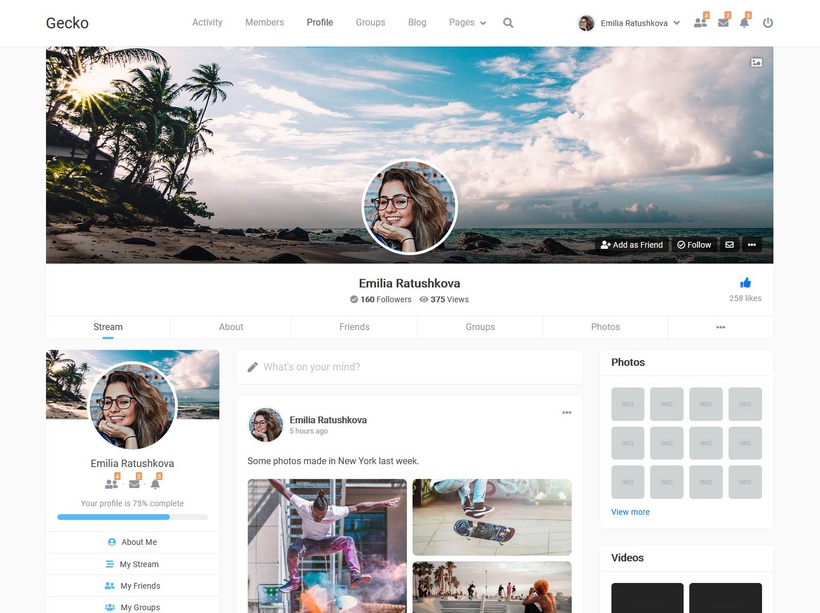Toggle Follow on Emilia's profile

pyautogui.click(x=694, y=245)
